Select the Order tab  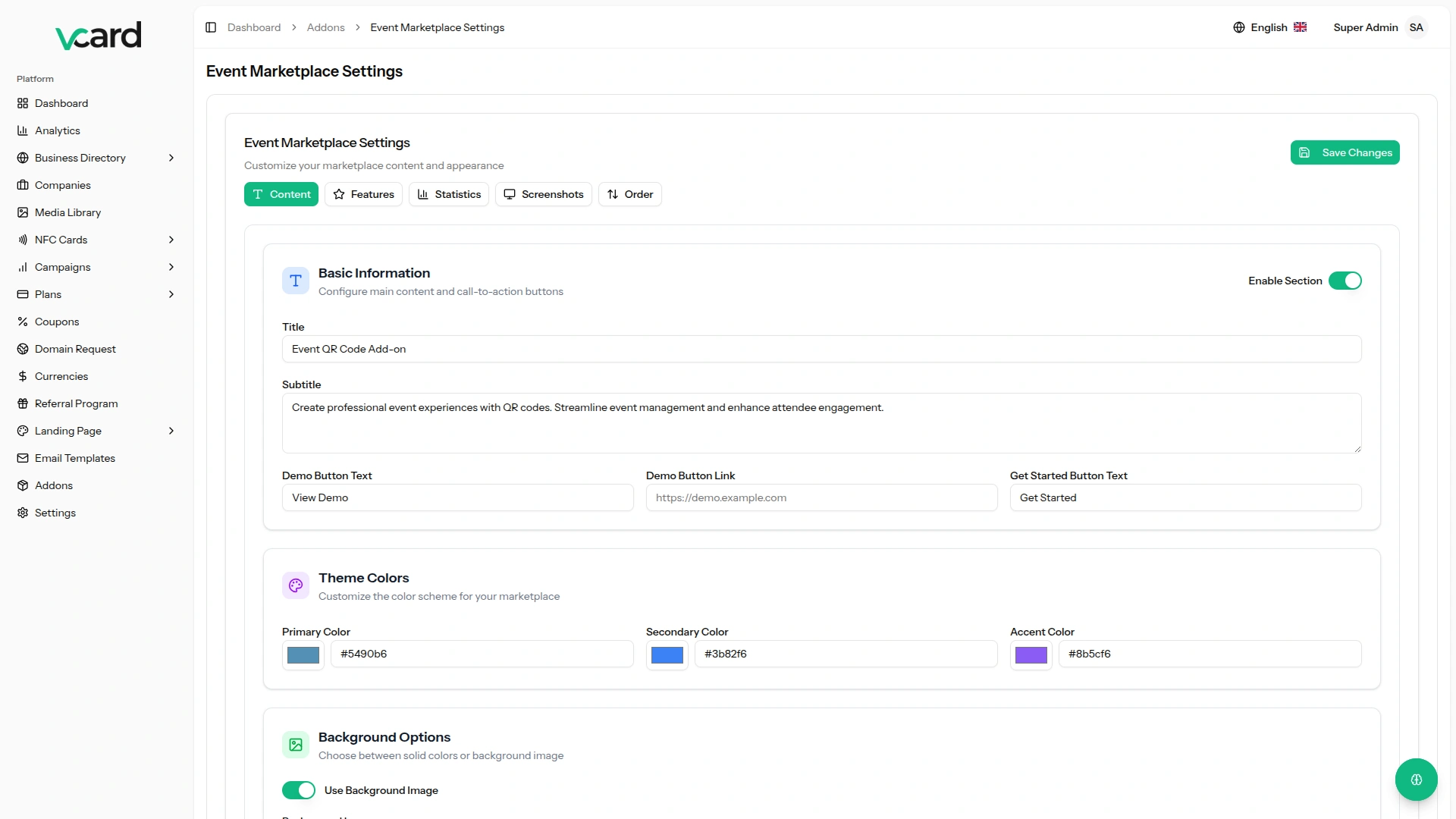click(630, 194)
